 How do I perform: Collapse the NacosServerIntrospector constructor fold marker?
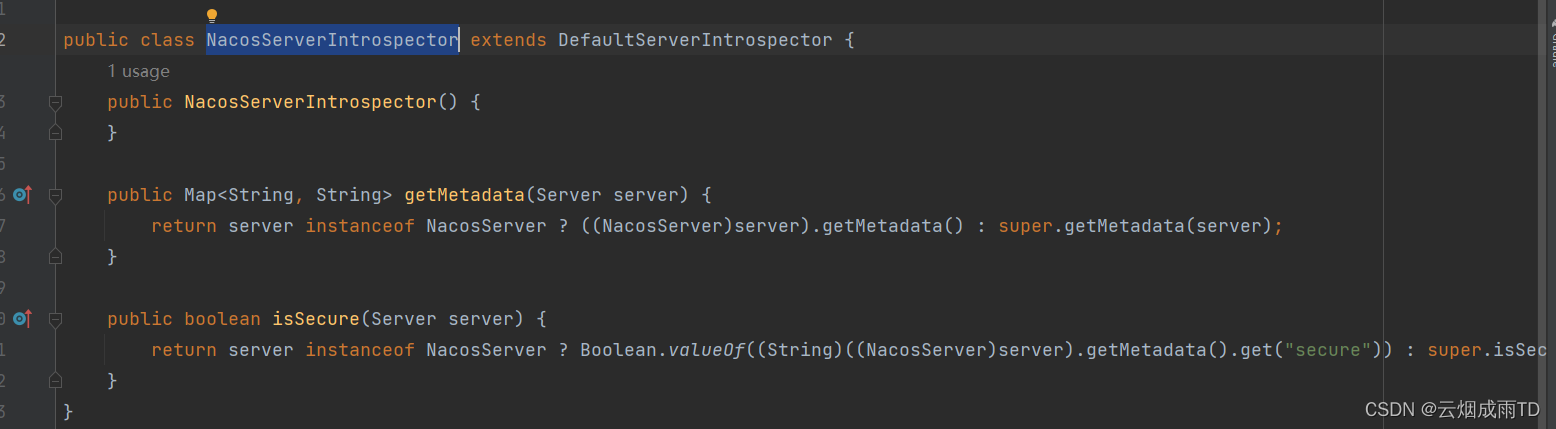click(x=55, y=102)
